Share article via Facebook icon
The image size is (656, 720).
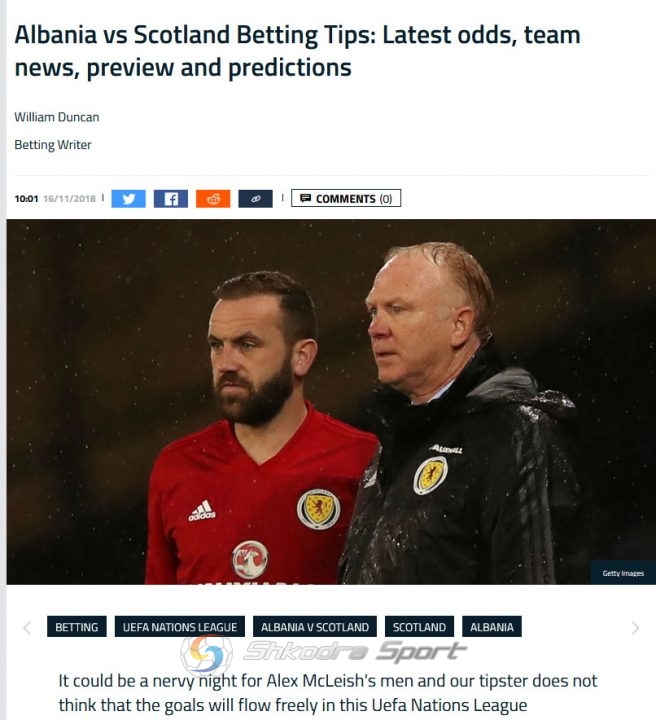171,199
